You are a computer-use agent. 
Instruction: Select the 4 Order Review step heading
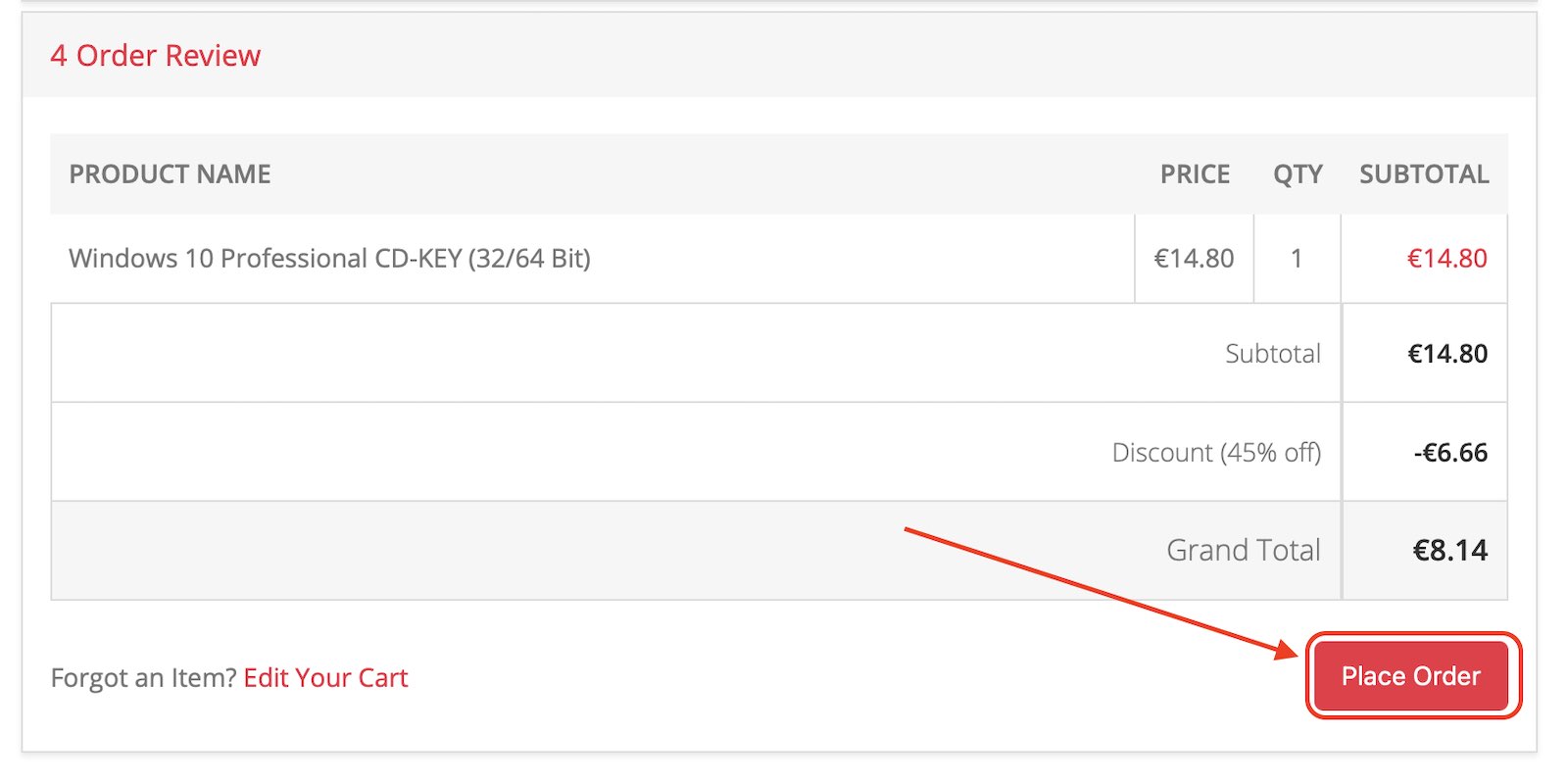point(156,56)
